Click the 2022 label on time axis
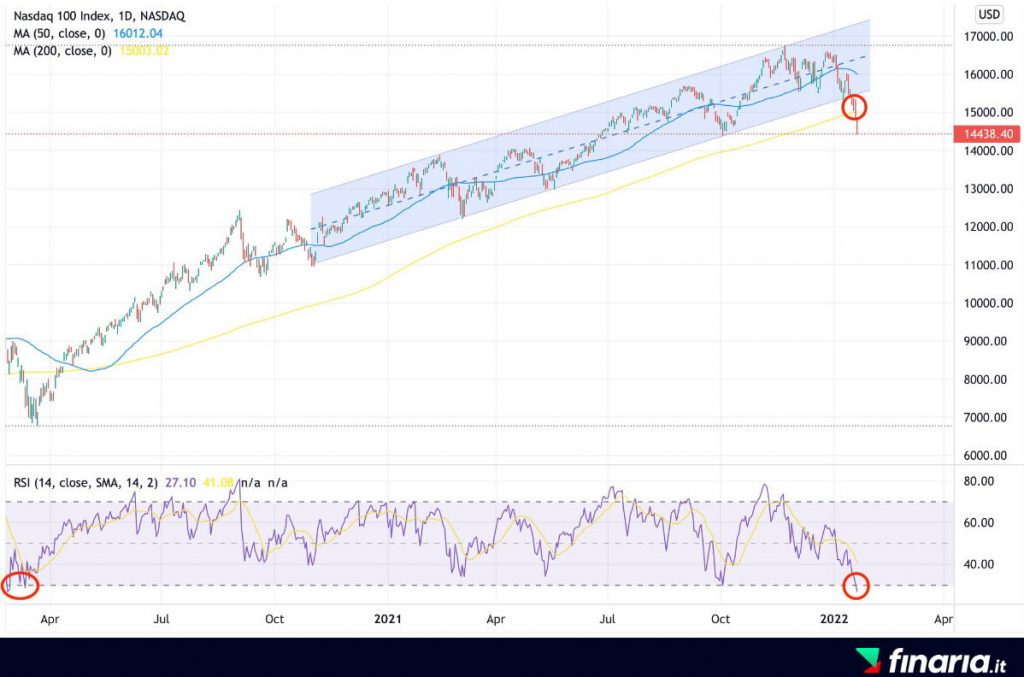The height and width of the screenshot is (677, 1024). click(x=834, y=618)
